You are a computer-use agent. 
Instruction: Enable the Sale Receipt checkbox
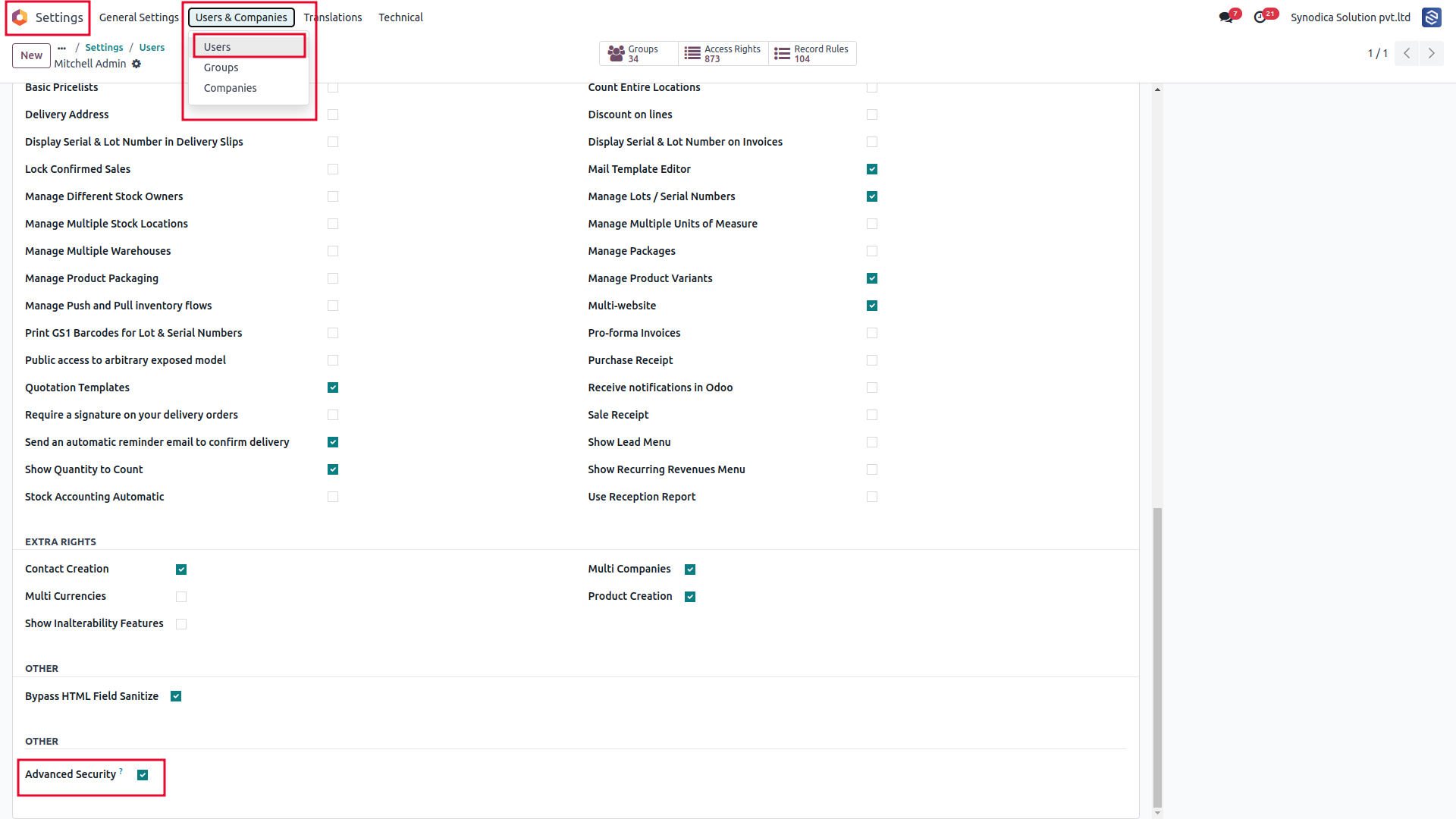point(872,415)
